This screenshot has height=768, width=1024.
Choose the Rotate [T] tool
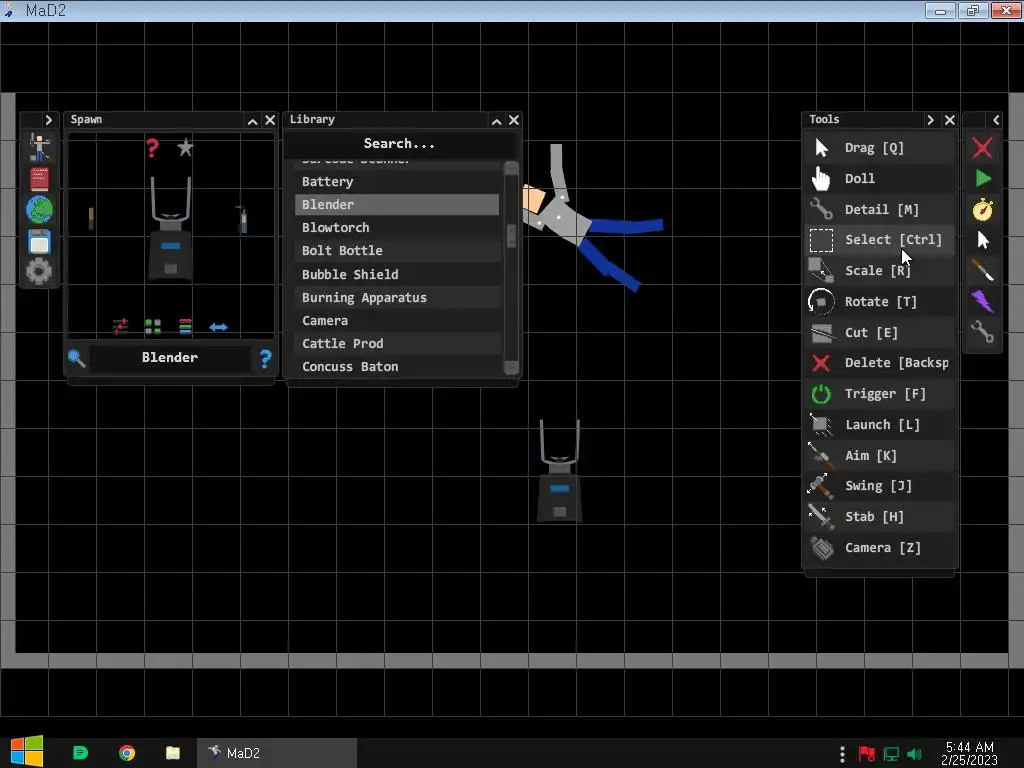point(880,301)
